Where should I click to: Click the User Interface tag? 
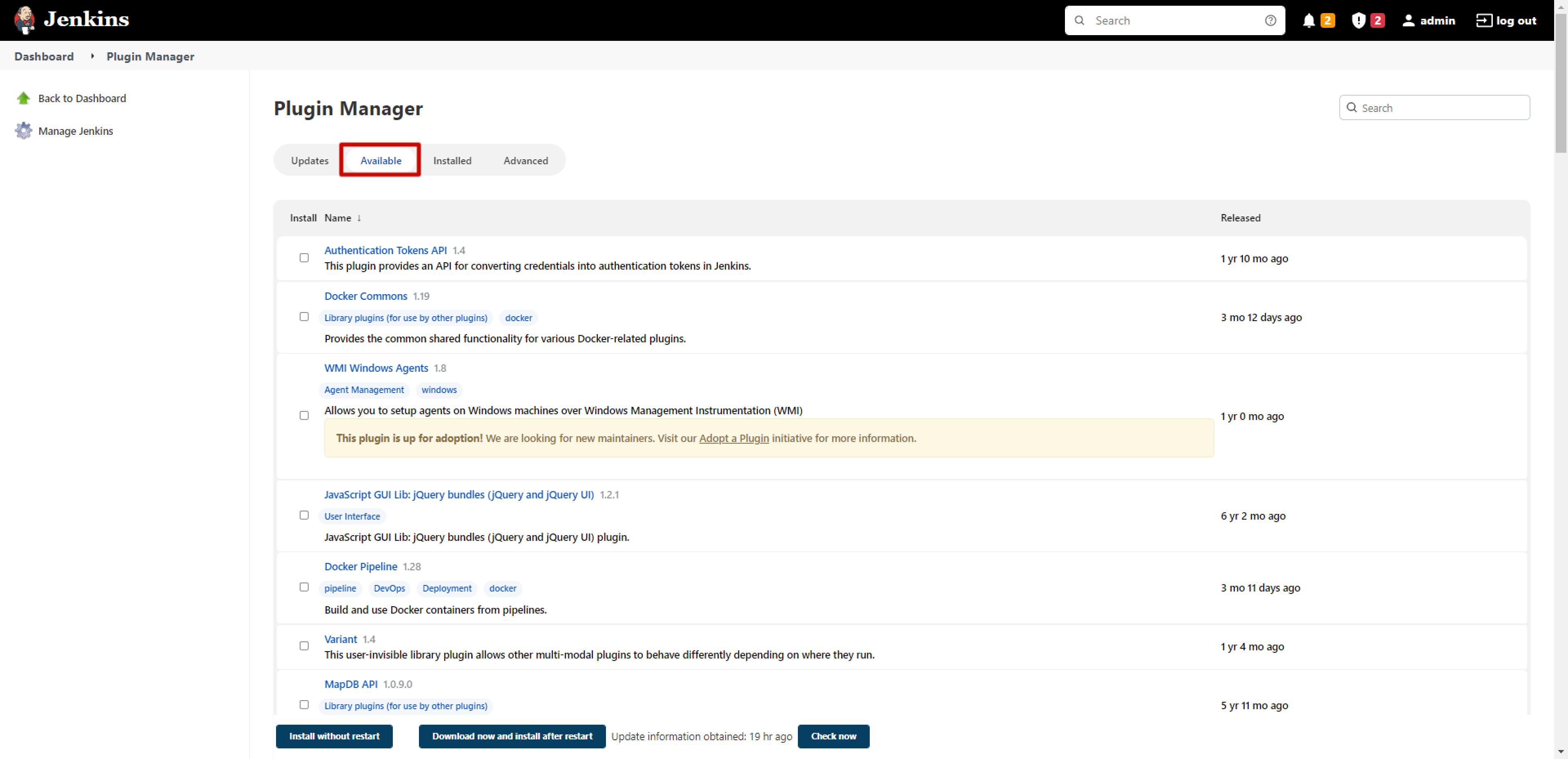(352, 516)
